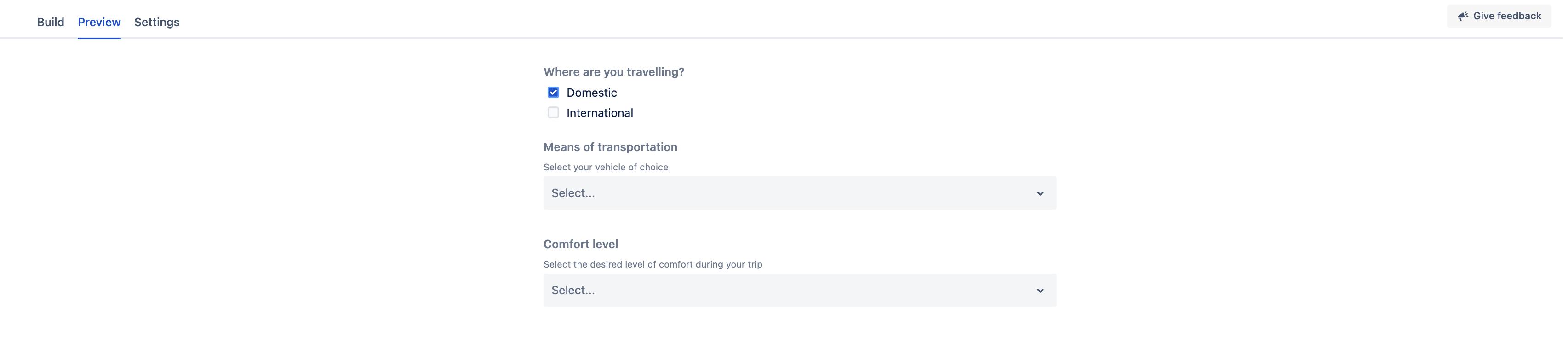This screenshot has width=1568, height=338.
Task: Click the Select your vehicle of choice text
Action: tap(606, 167)
